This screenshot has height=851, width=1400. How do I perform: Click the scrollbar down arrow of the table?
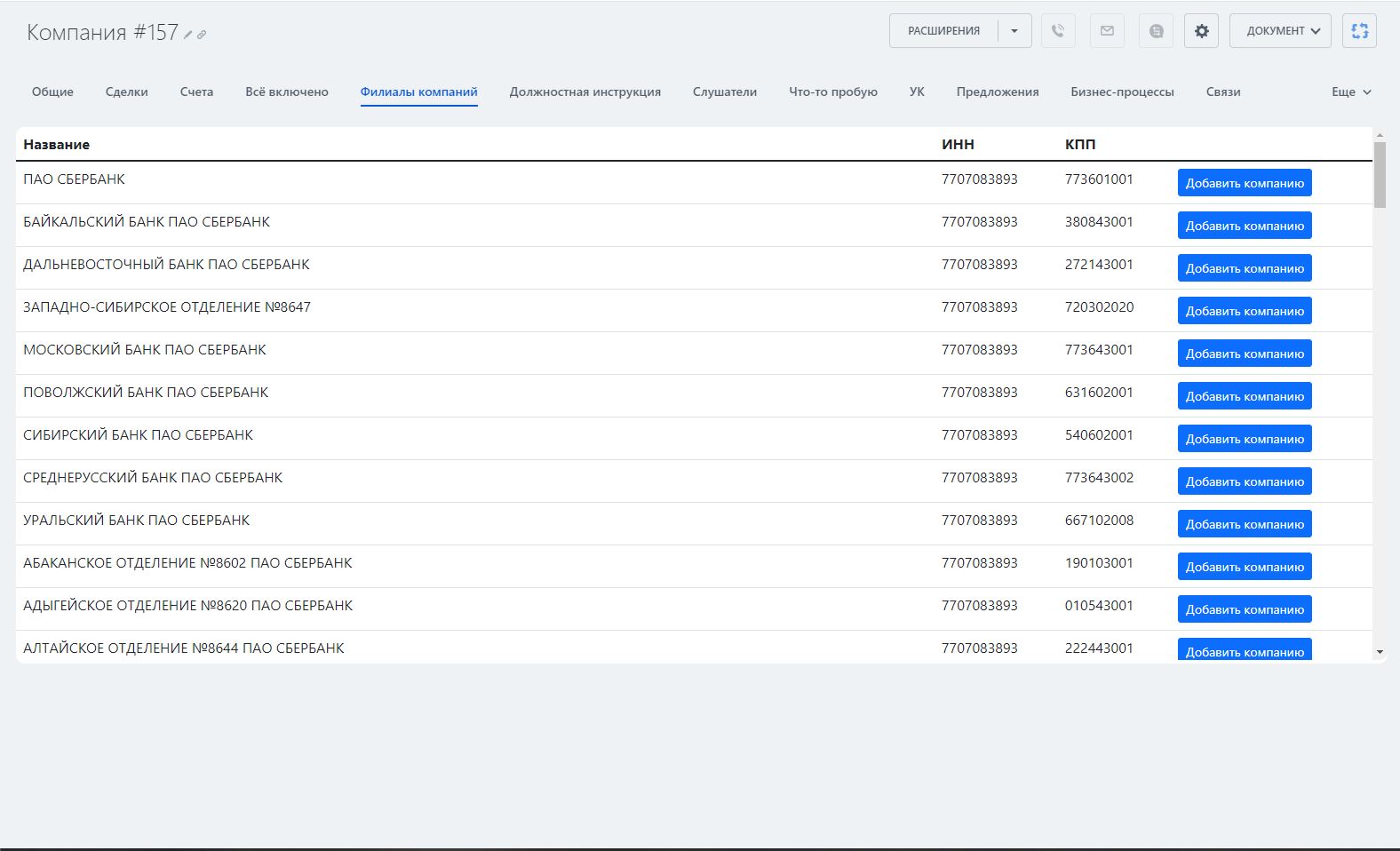[x=1380, y=652]
